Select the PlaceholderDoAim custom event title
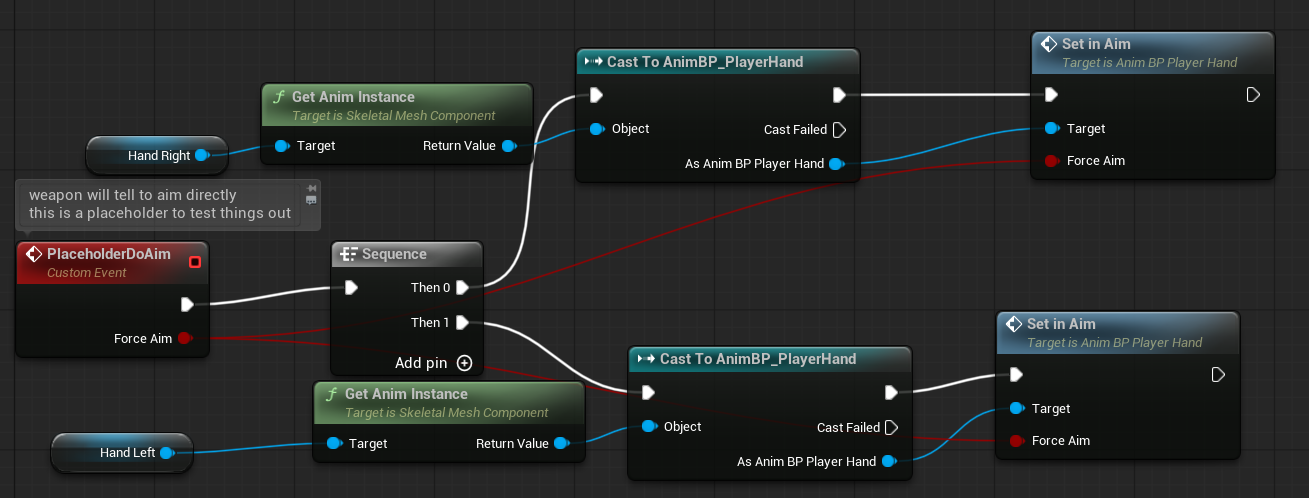 pos(108,255)
